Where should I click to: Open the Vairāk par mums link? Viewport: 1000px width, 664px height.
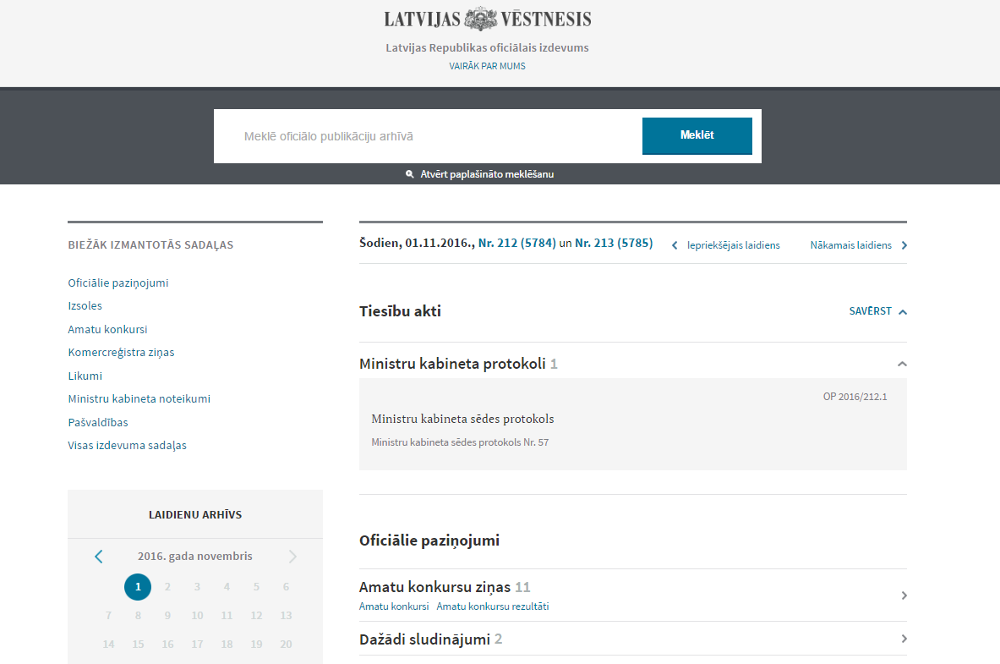click(x=487, y=66)
